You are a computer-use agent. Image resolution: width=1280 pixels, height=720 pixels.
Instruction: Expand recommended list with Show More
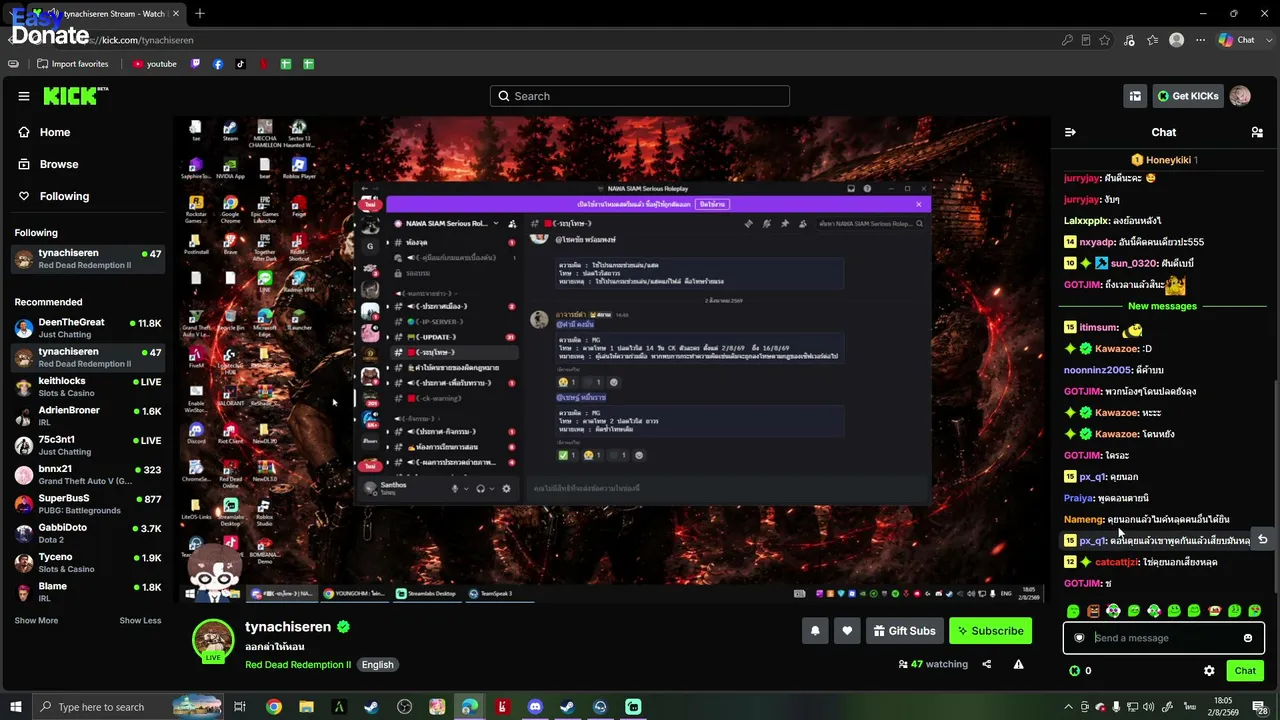36,621
